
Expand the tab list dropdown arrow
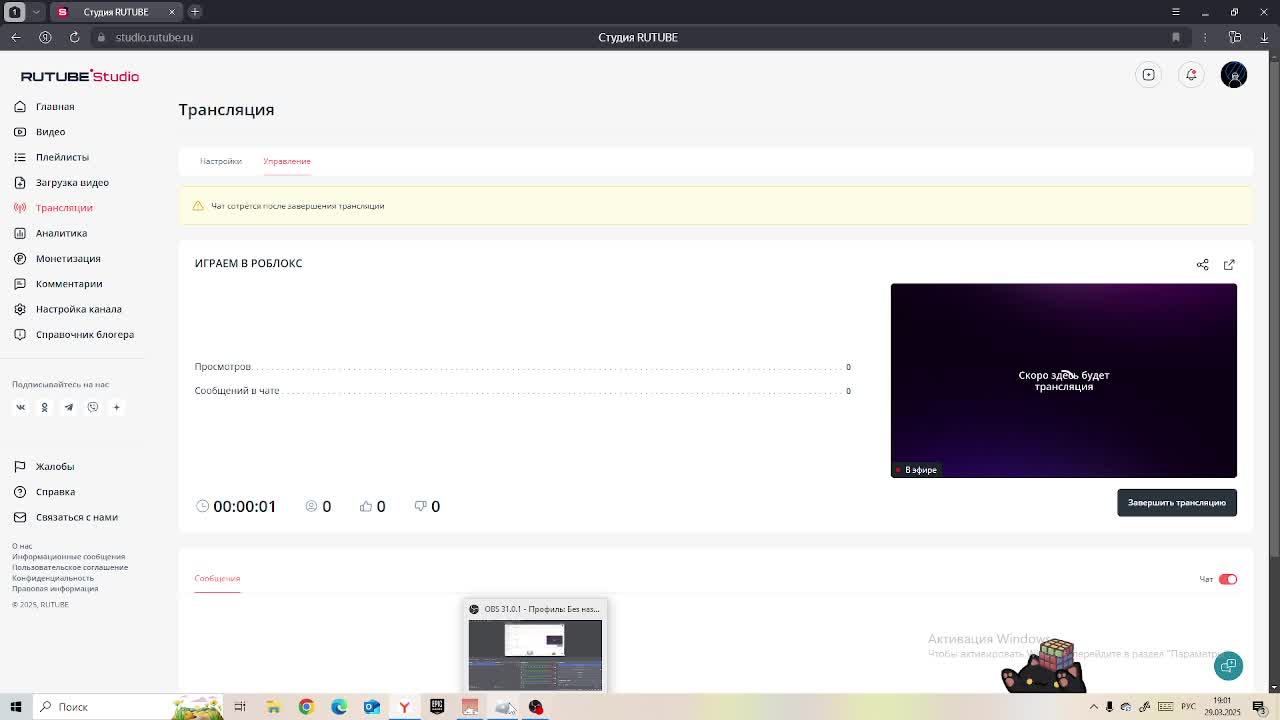click(x=36, y=12)
